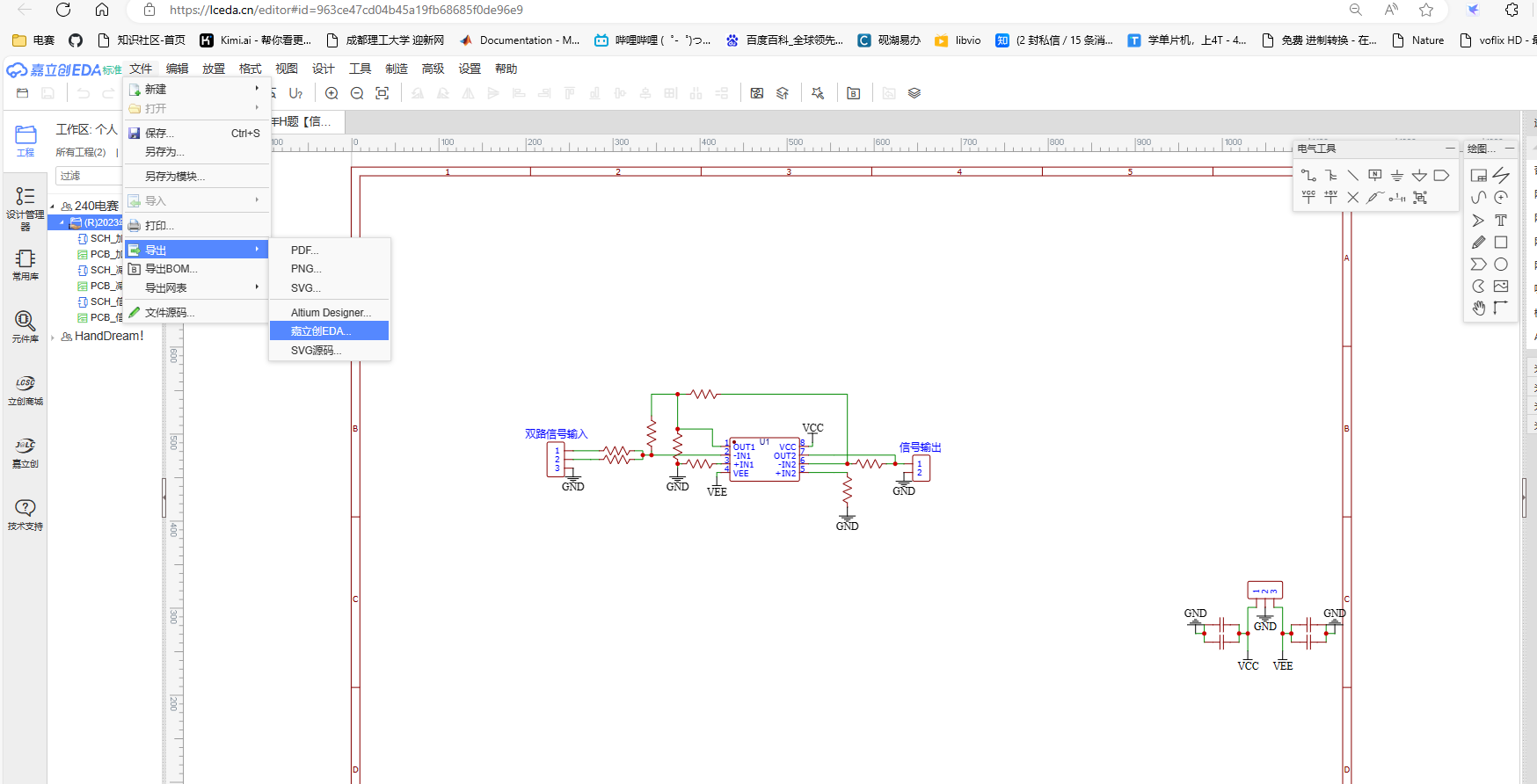Choose 嘉立创EDA... from the export submenu
The height and width of the screenshot is (784, 1537).
pos(322,331)
